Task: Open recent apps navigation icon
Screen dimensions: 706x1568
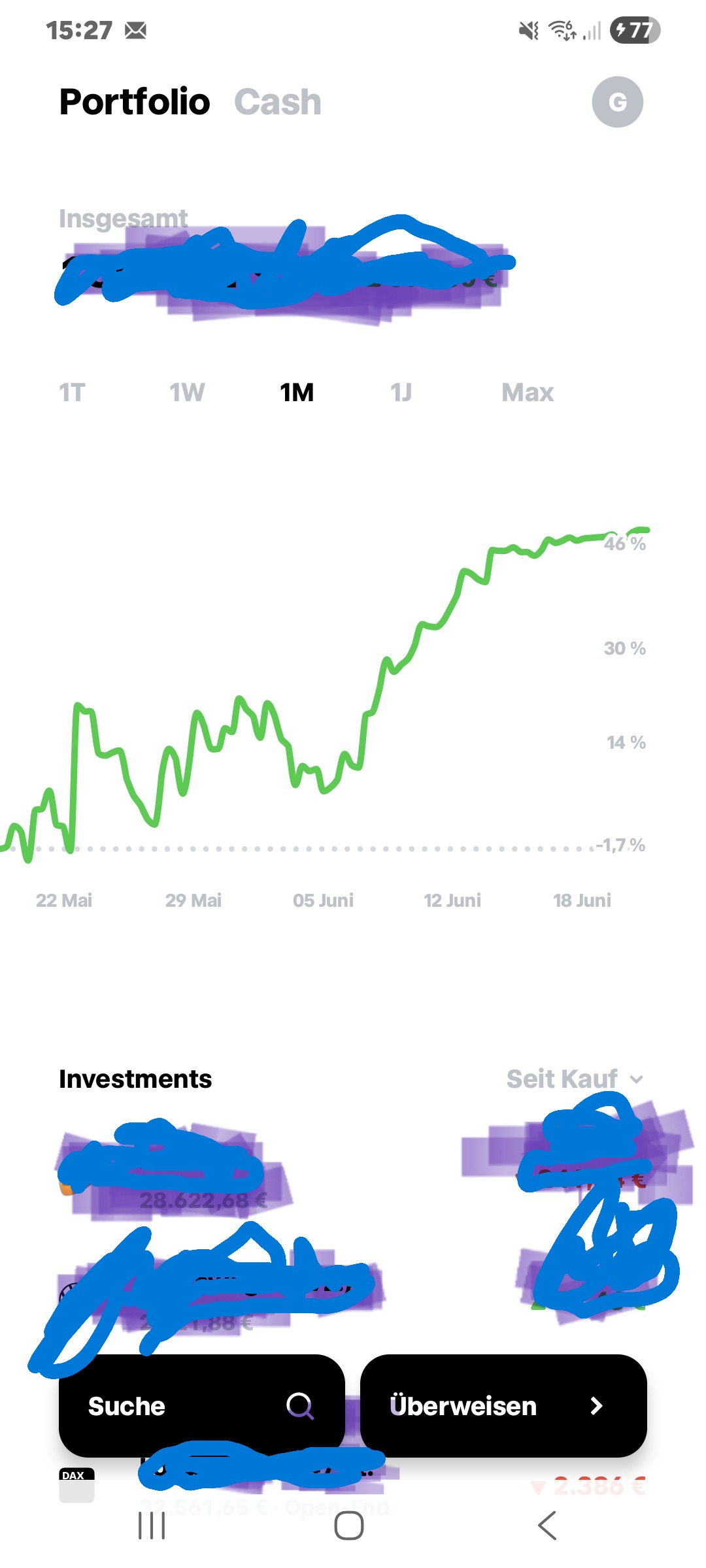Action: [152, 1526]
